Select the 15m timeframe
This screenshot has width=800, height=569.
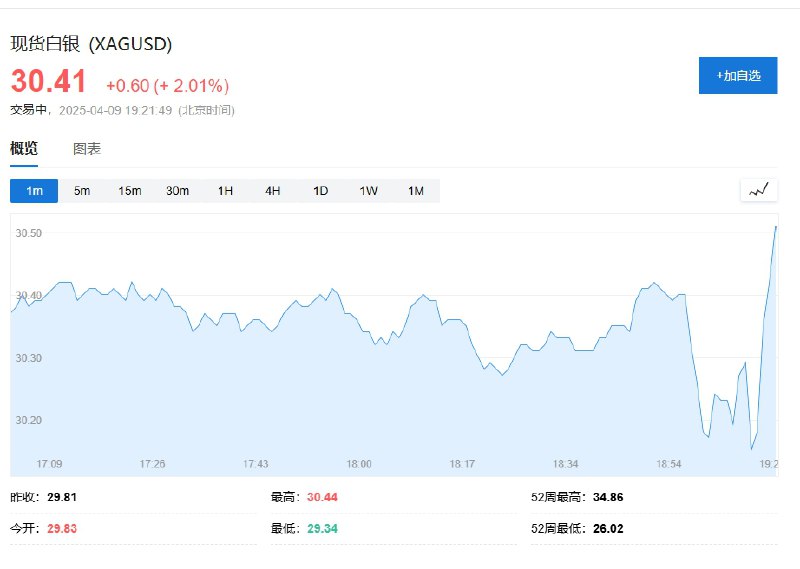point(130,191)
